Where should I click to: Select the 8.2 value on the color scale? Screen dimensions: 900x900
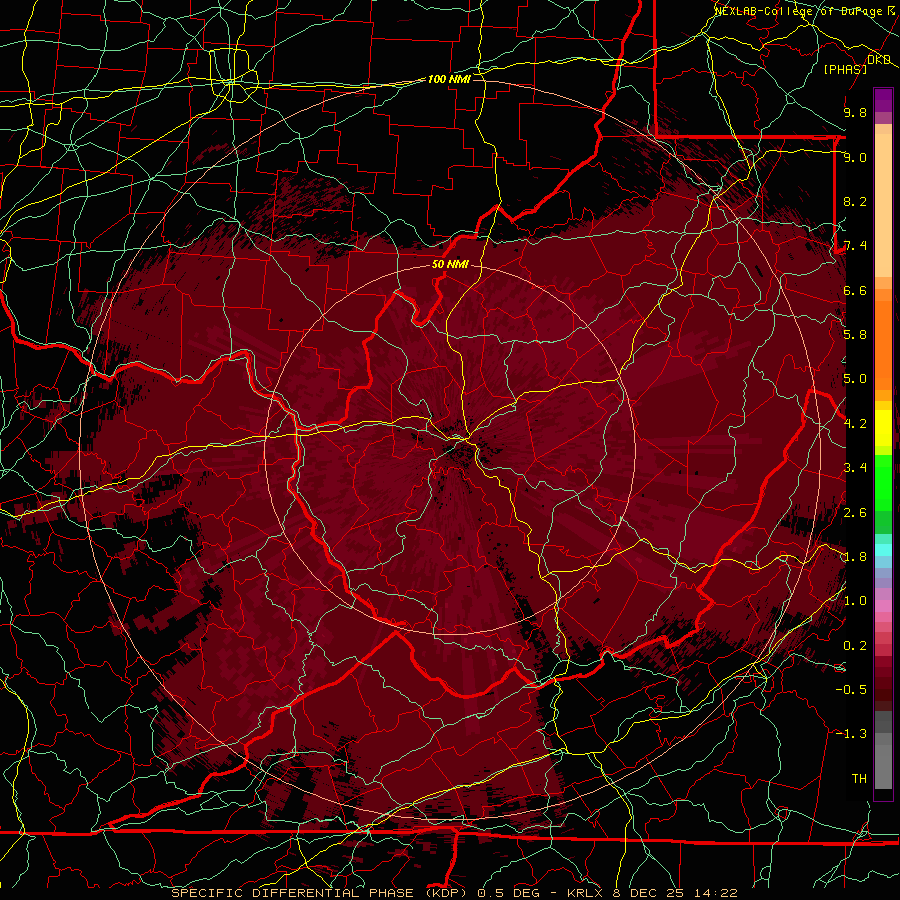pyautogui.click(x=855, y=201)
